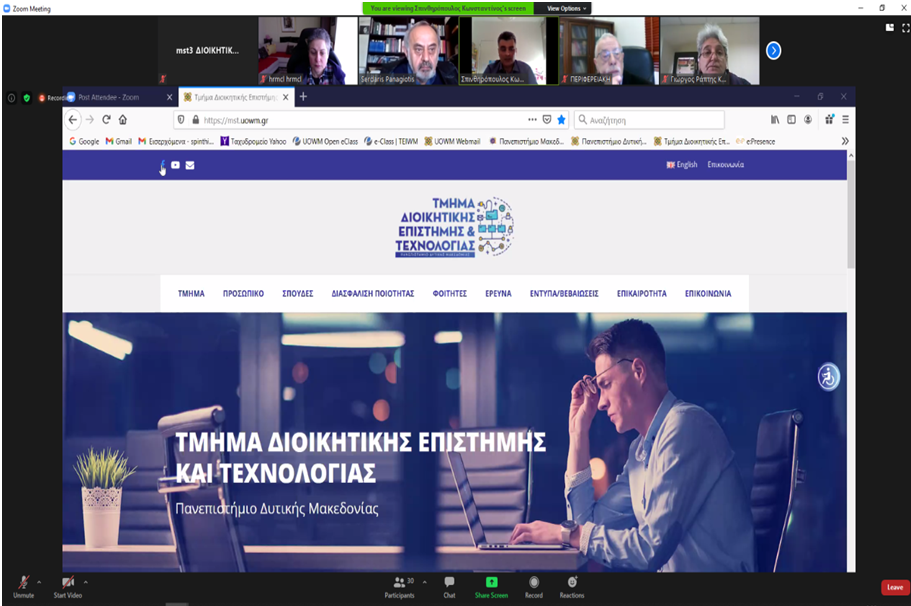Screen dimensions: 911x606
Task: Select the ΠΕΡΙΦΕΡΕΙΑΚΗ video thumbnail
Action: coord(609,51)
